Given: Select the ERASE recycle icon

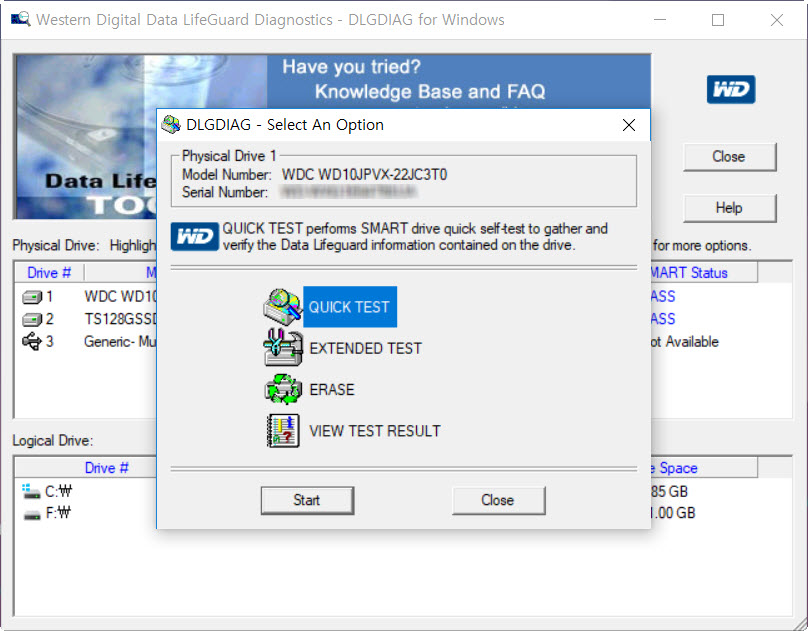Looking at the screenshot, I should [x=283, y=389].
